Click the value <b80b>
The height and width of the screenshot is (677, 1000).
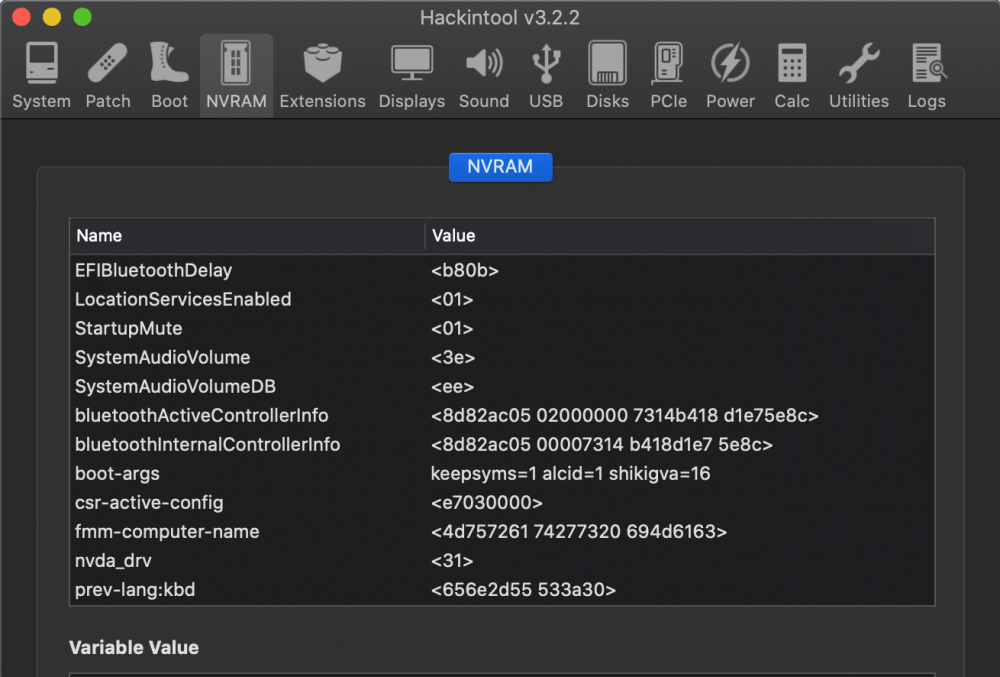tap(464, 270)
